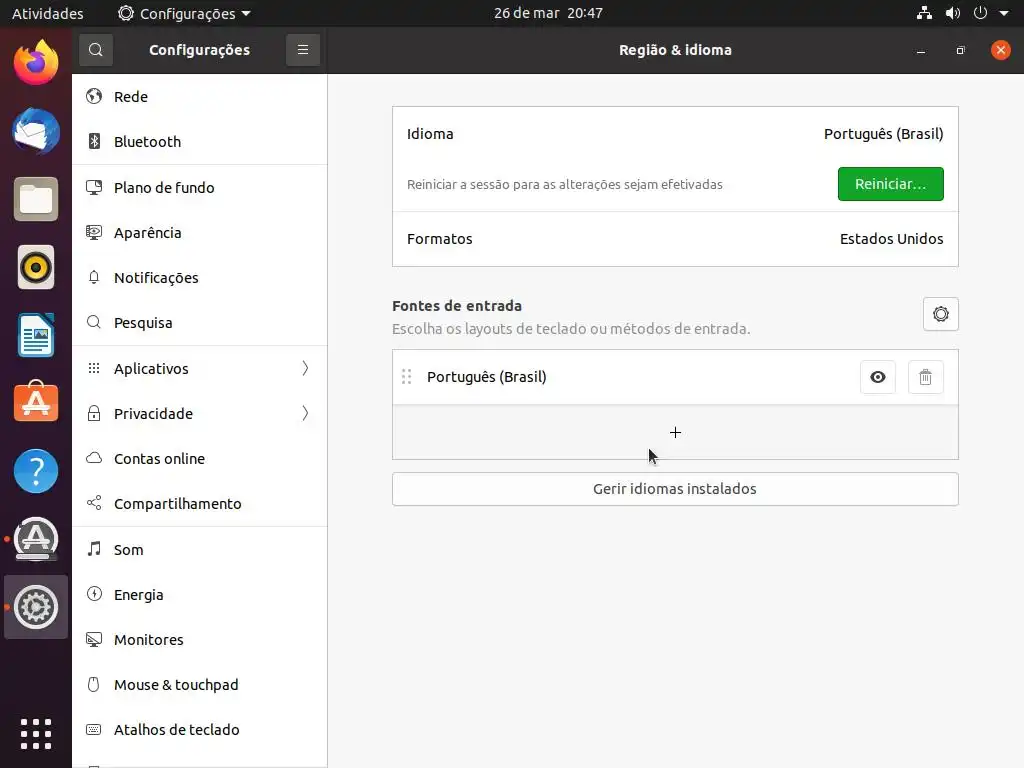Open the Idioma language row
This screenshot has width=1024, height=768.
click(x=675, y=134)
